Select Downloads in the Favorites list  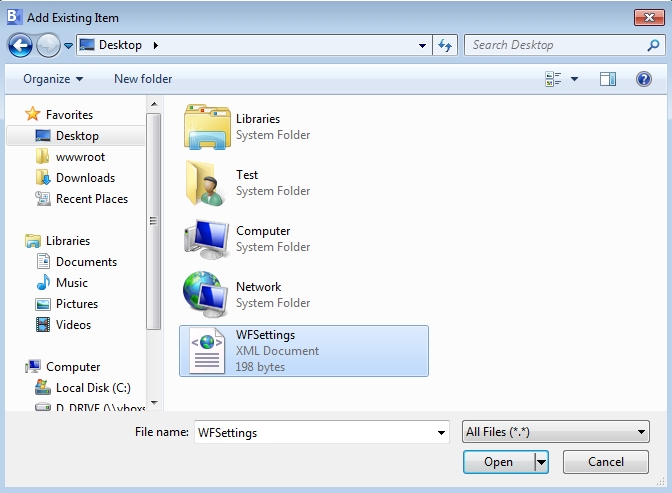(85, 178)
